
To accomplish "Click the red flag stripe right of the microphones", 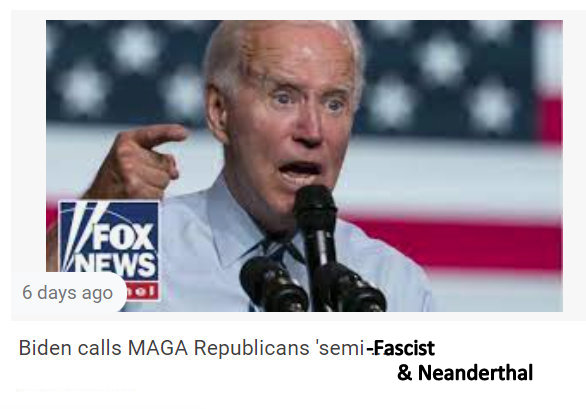I will tap(458, 241).
